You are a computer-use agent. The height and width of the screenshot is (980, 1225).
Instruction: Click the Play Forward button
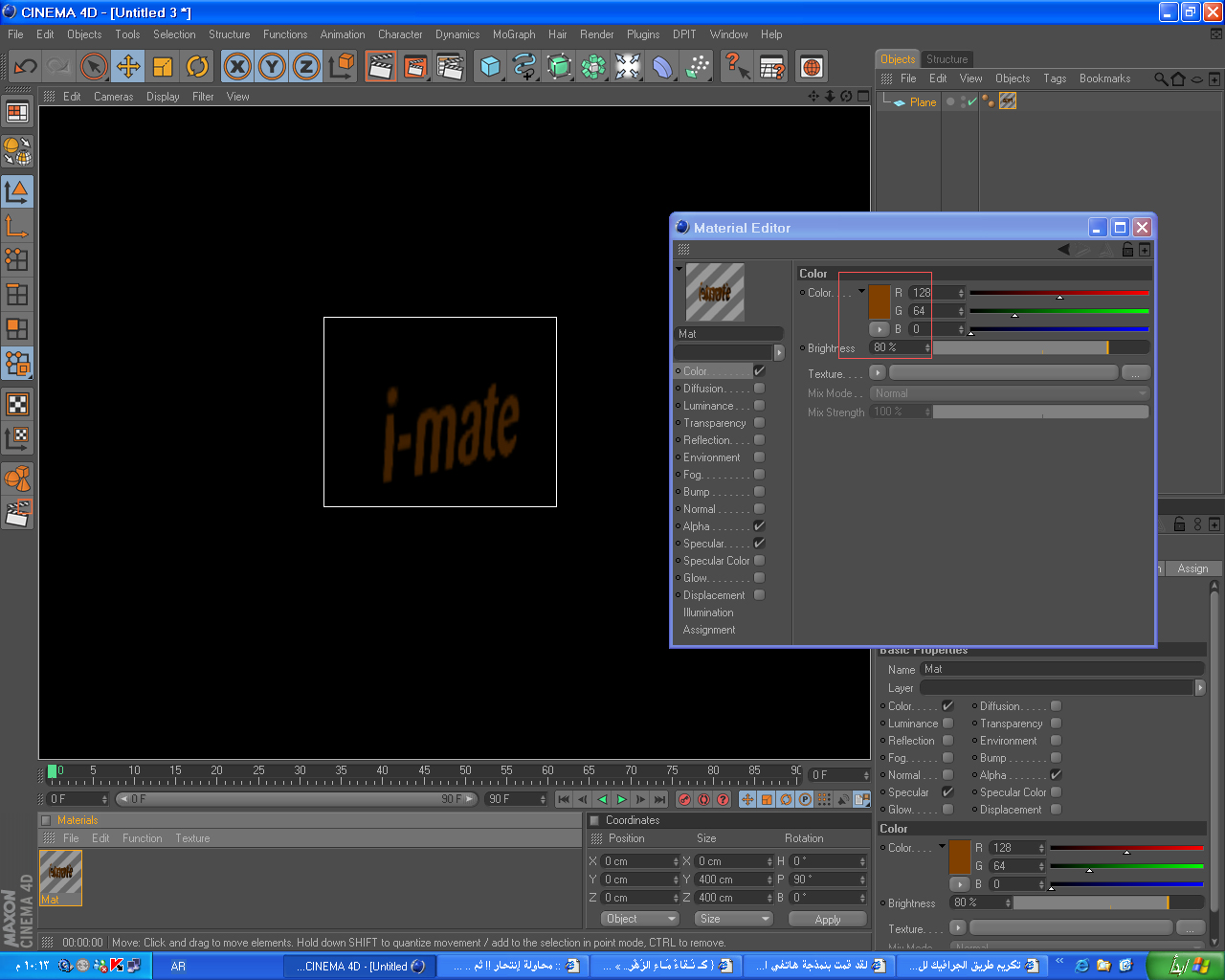click(x=621, y=799)
